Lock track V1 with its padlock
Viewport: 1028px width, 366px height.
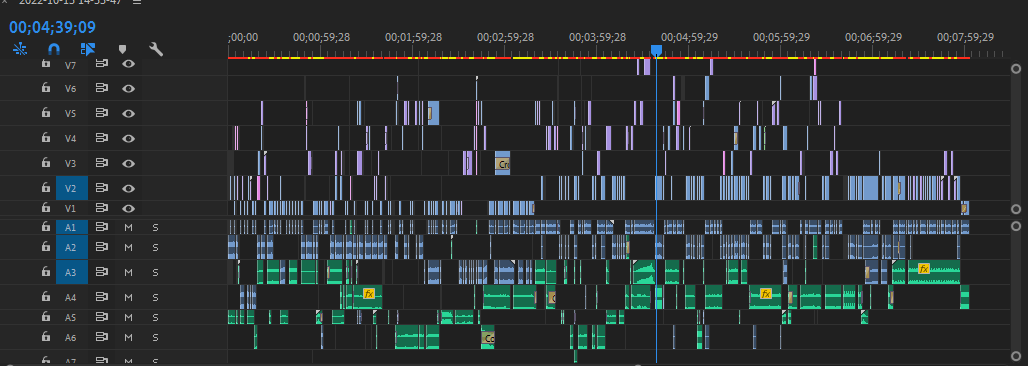click(46, 207)
